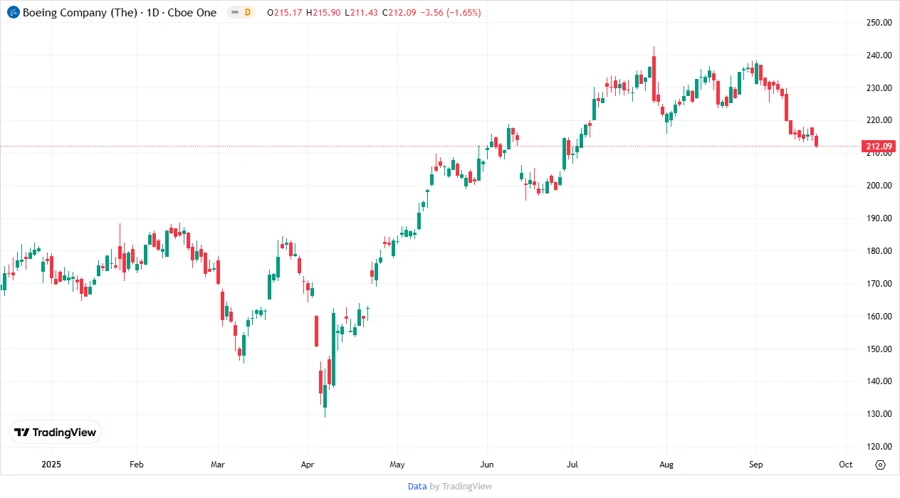Click the delayed data 'D' indicator
This screenshot has width=900, height=498.
248,12
